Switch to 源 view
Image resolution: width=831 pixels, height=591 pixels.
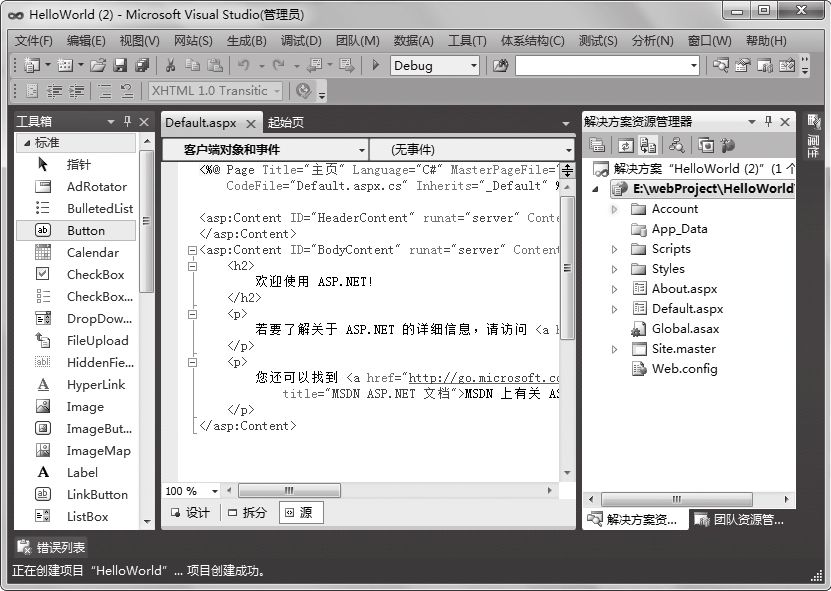coord(300,513)
